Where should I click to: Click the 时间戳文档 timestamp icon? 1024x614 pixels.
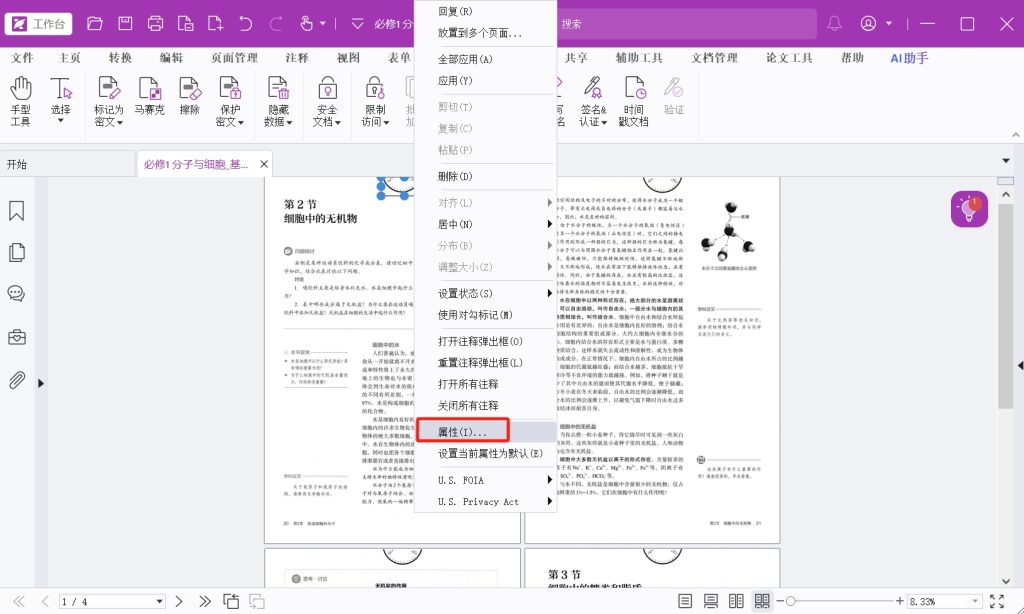click(633, 100)
